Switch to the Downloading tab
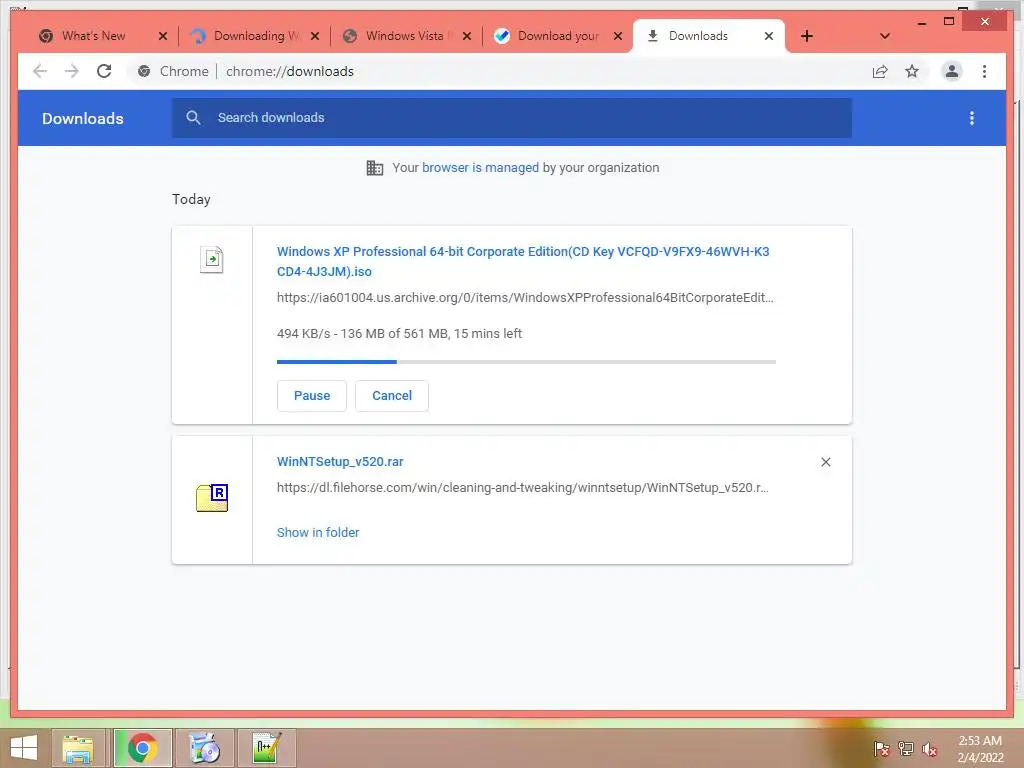The height and width of the screenshot is (768, 1024). point(256,36)
